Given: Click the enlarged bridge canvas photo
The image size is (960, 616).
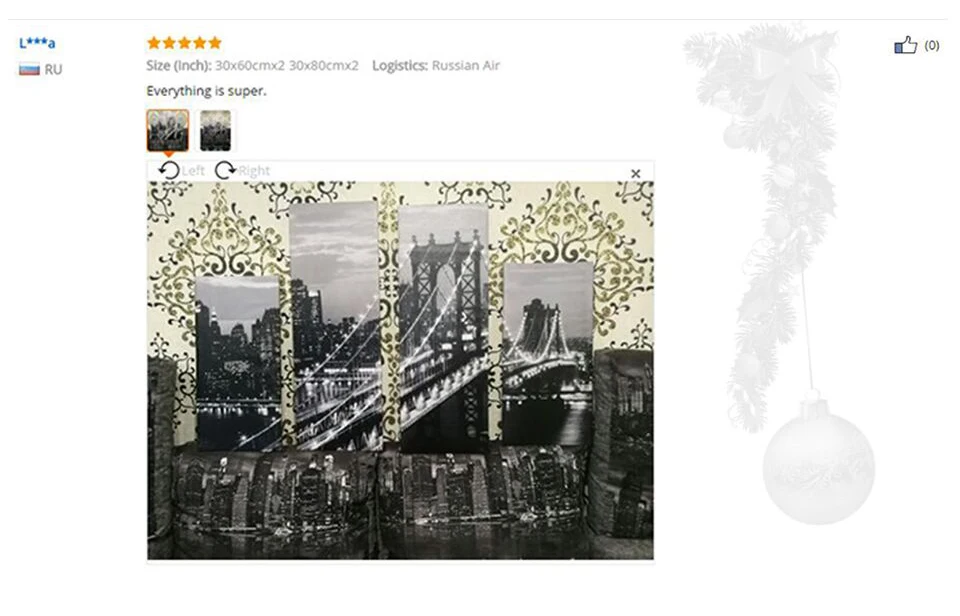Looking at the screenshot, I should pyautogui.click(x=400, y=370).
